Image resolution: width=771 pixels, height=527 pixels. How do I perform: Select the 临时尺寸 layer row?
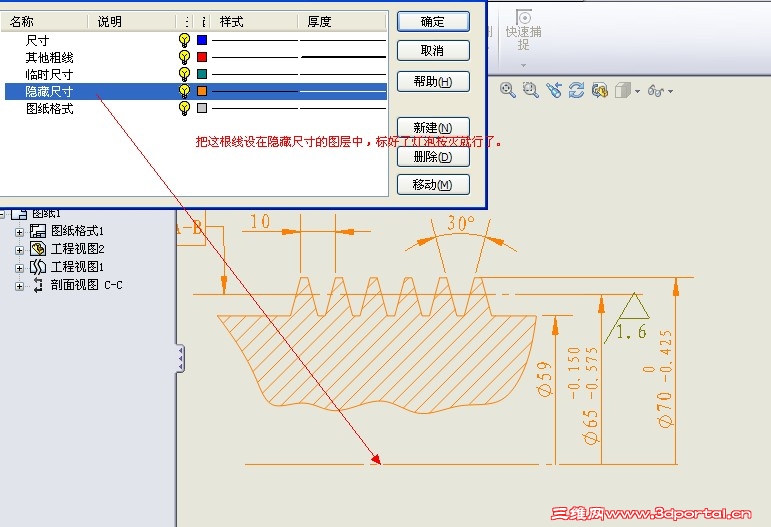point(194,74)
